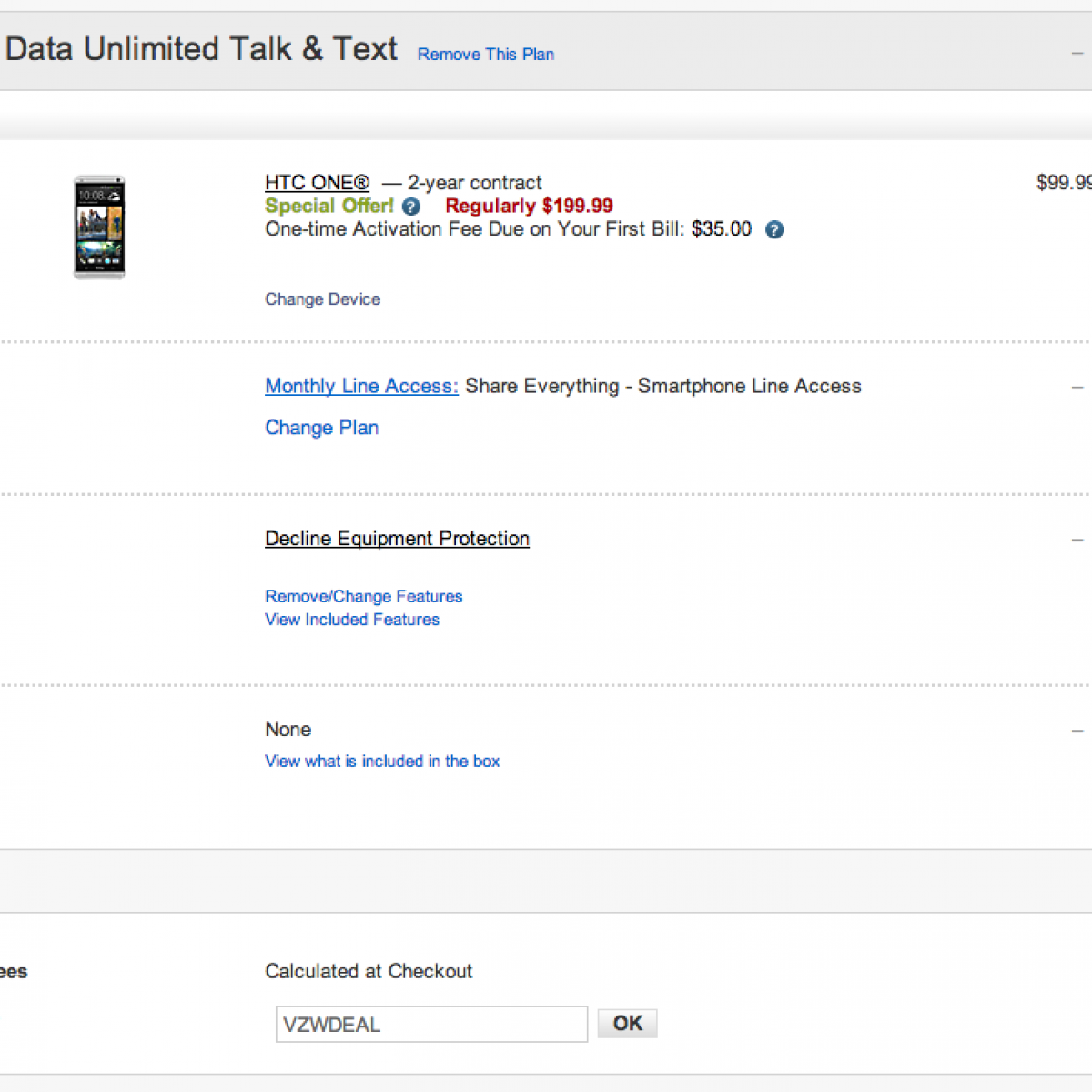Click the HTC One phone thumbnail
The image size is (1092, 1092).
tap(99, 227)
